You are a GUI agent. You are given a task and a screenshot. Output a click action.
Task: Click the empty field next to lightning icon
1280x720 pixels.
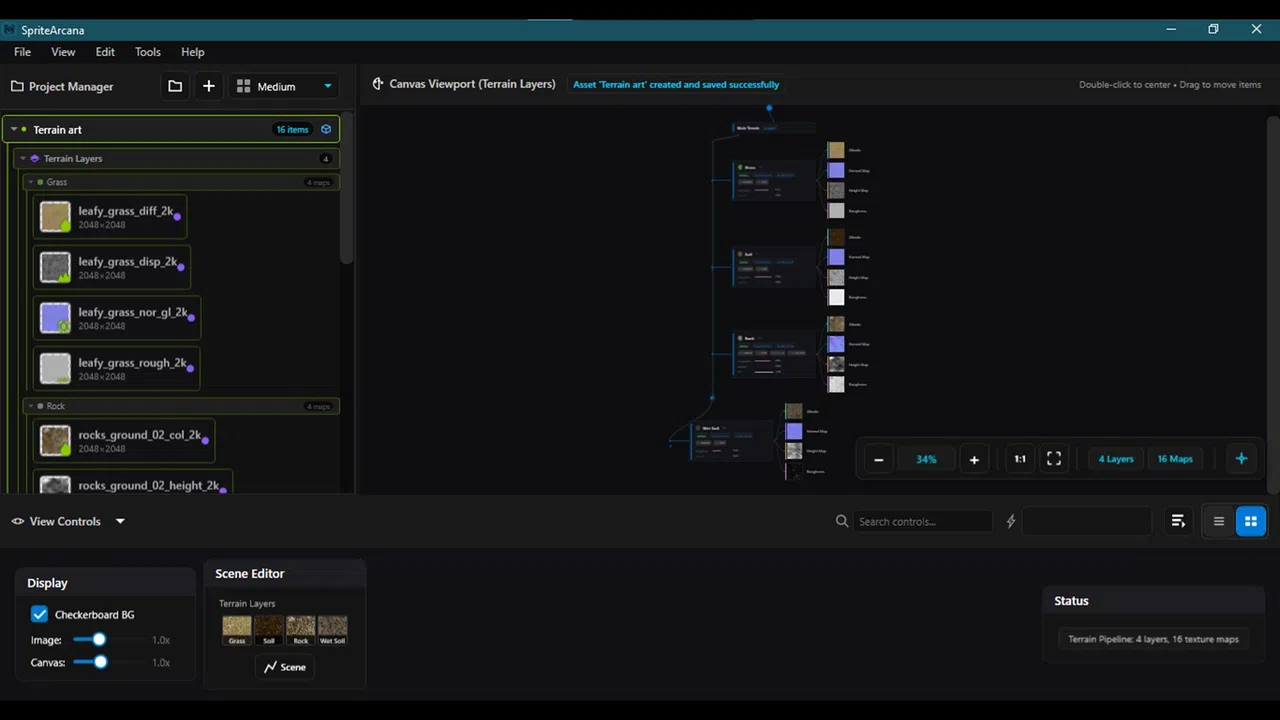pyautogui.click(x=1087, y=521)
